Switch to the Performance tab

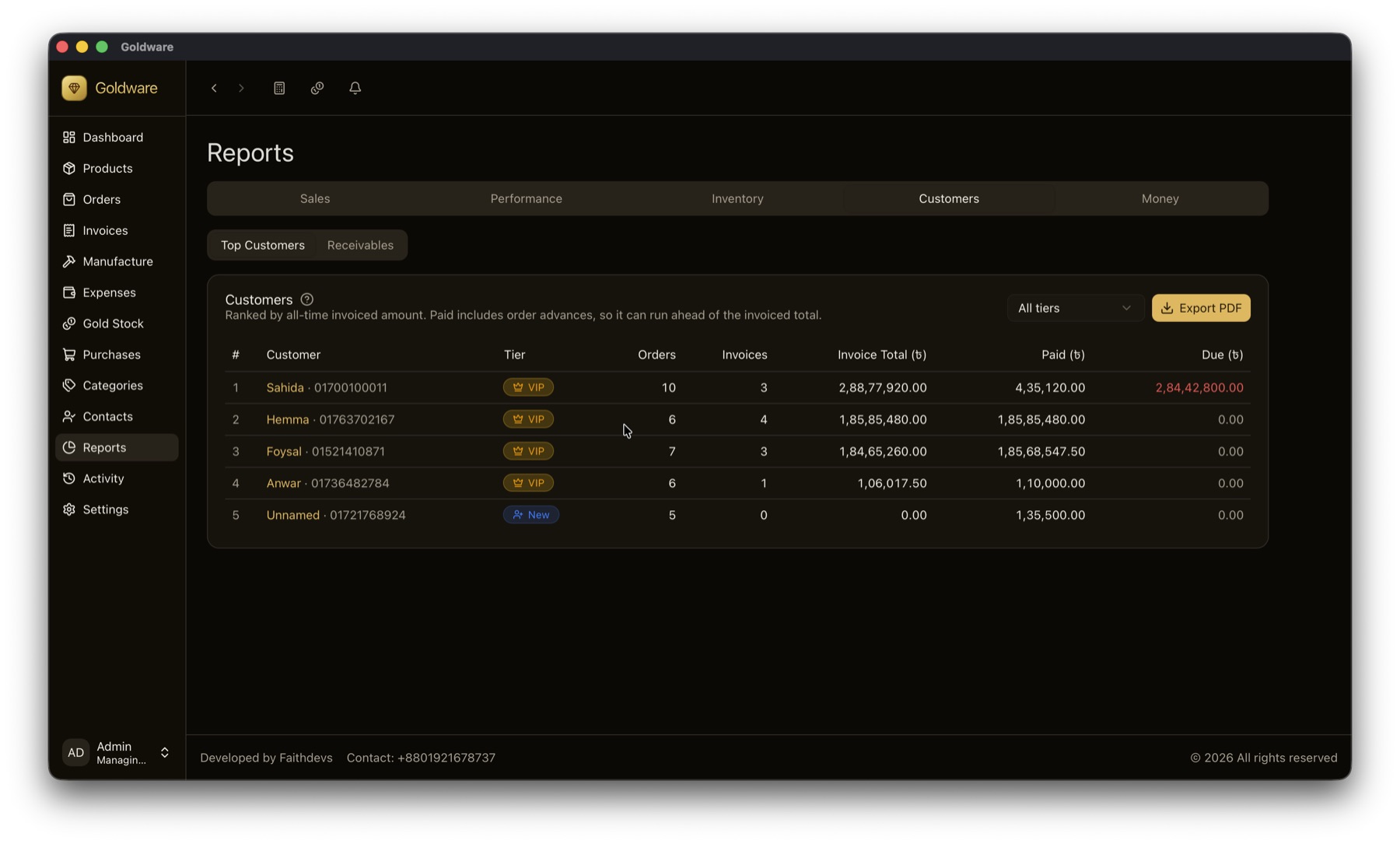[526, 198]
